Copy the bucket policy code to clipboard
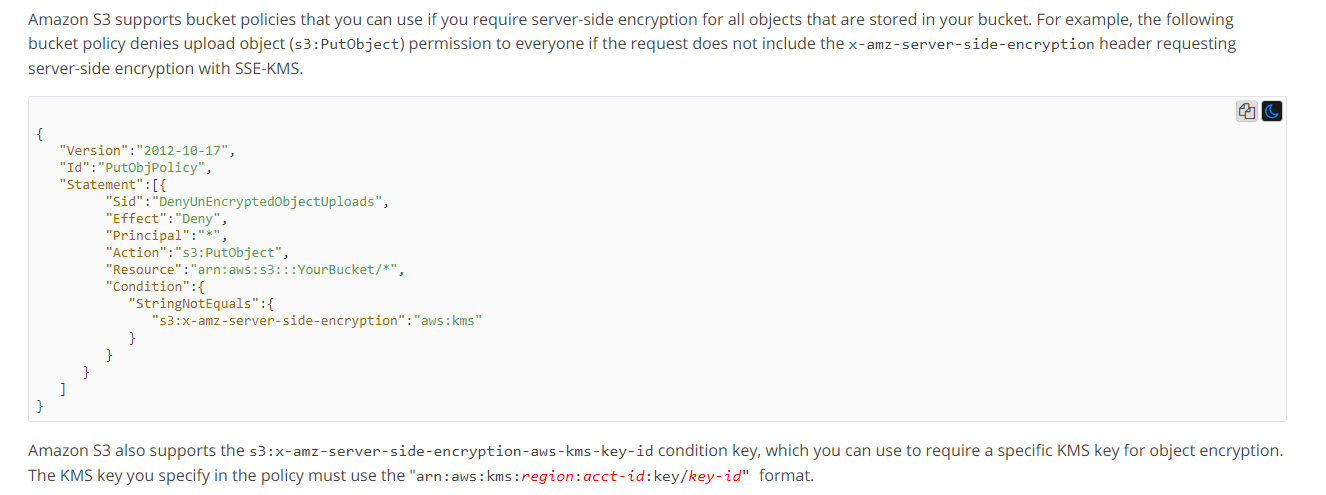1326x495 pixels. 1247,112
